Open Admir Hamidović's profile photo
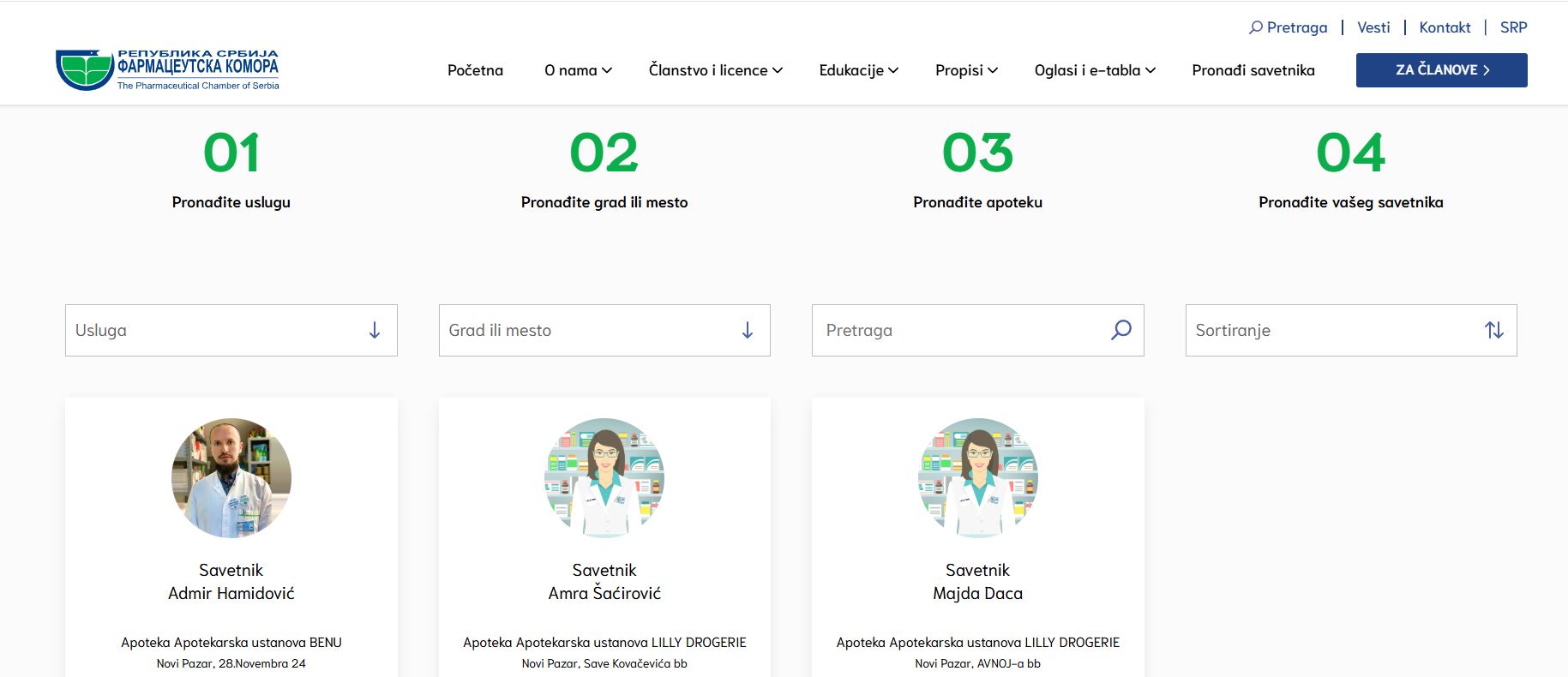The height and width of the screenshot is (677, 1568). coord(231,478)
